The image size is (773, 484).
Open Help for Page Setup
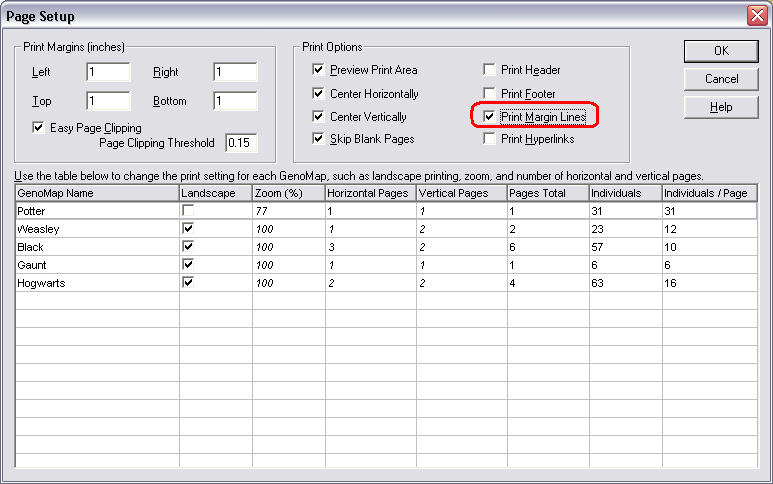click(x=721, y=107)
